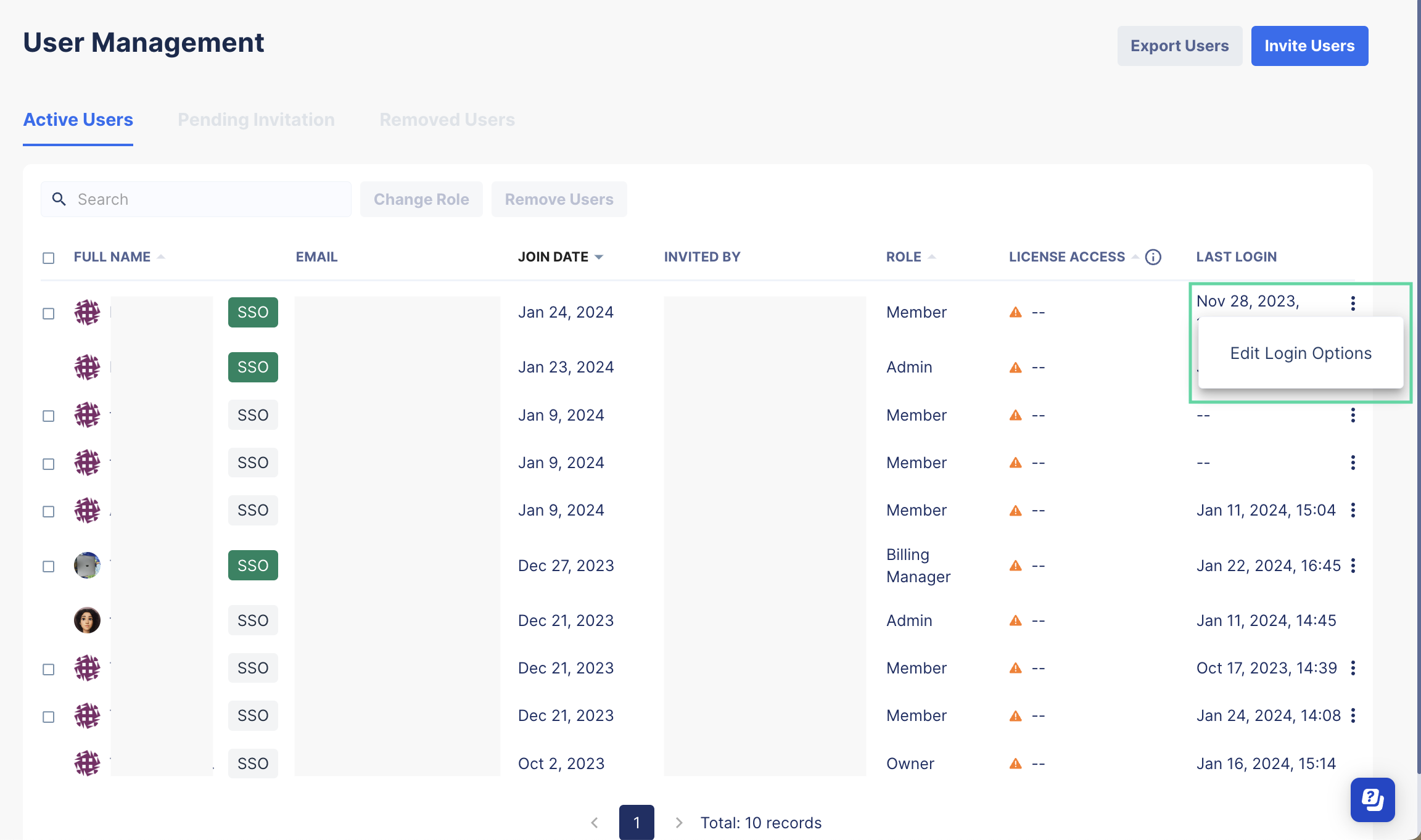Toggle the checkbox for first user row

click(48, 312)
